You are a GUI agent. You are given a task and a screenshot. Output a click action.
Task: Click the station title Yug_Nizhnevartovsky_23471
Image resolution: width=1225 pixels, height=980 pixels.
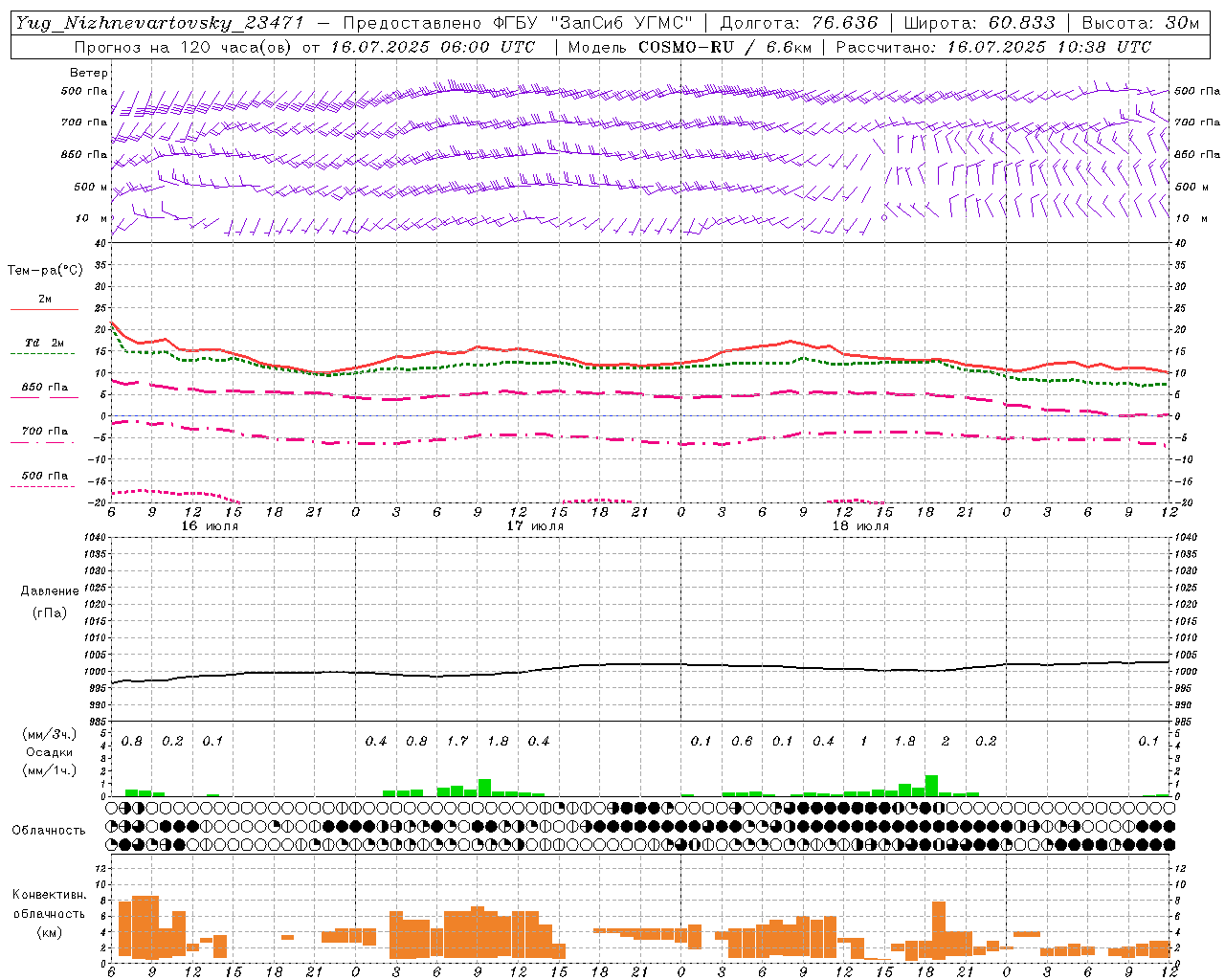pos(160,23)
